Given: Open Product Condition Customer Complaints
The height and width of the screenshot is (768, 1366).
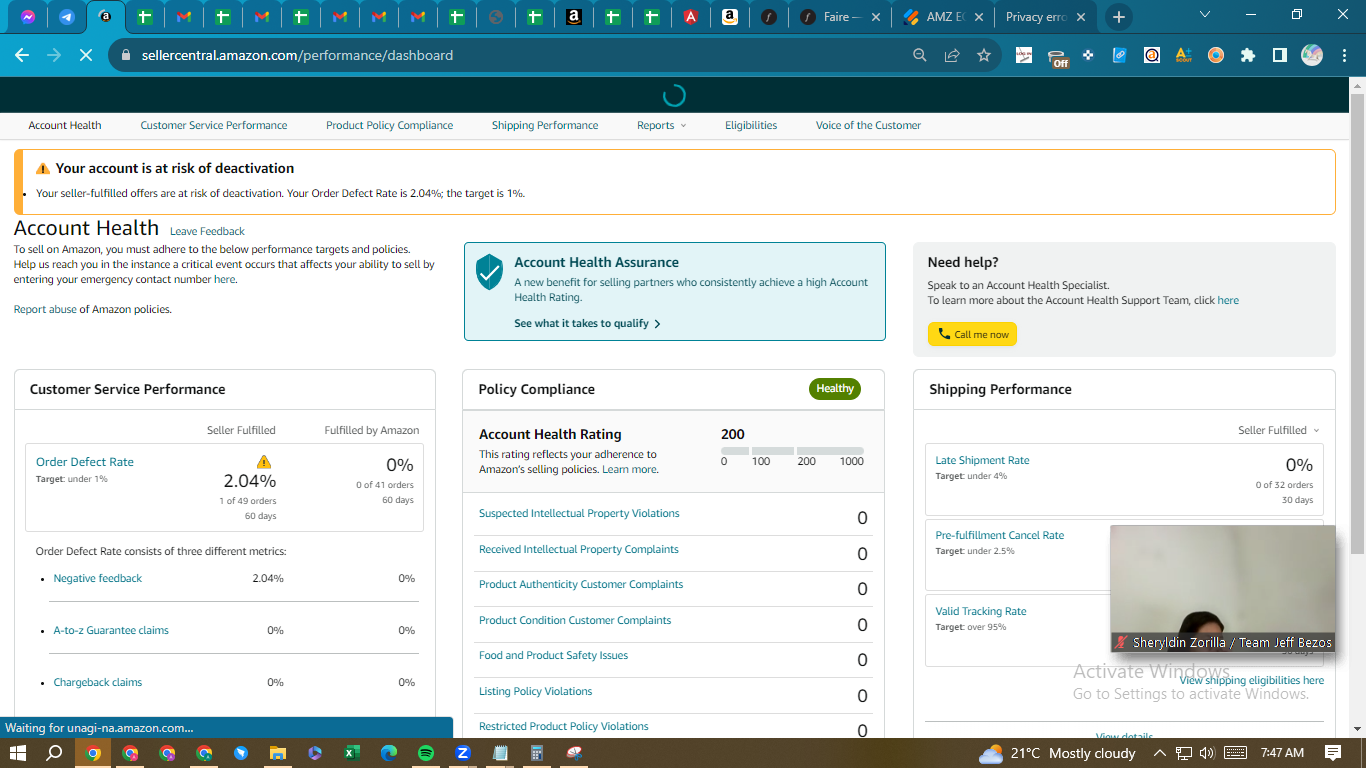Looking at the screenshot, I should pos(575,620).
